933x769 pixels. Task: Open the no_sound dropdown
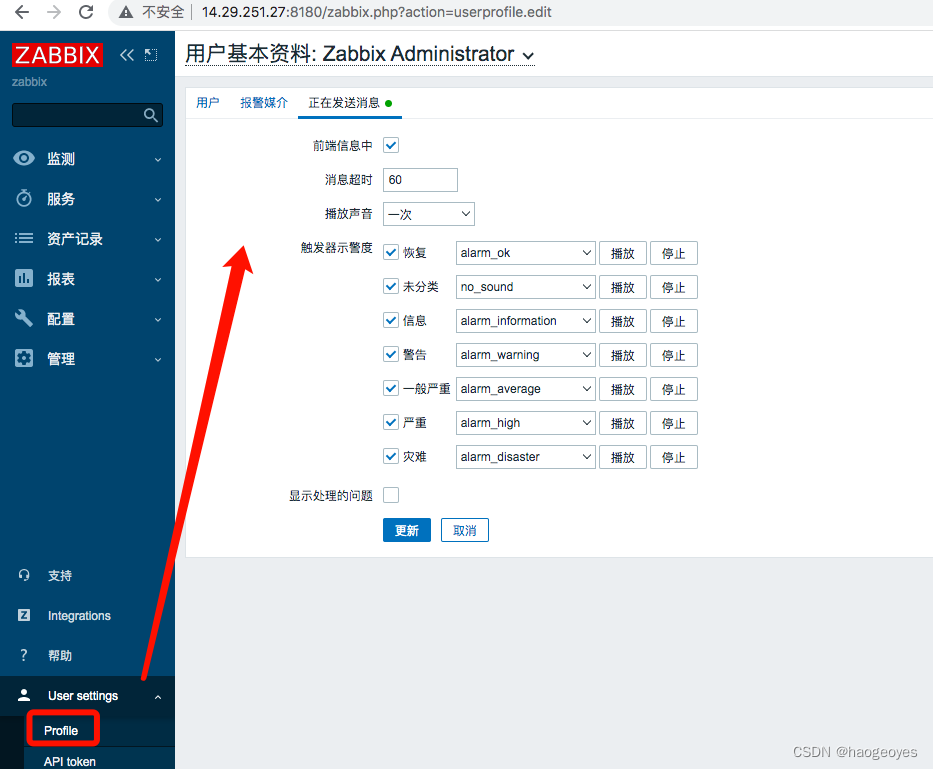pyautogui.click(x=525, y=287)
